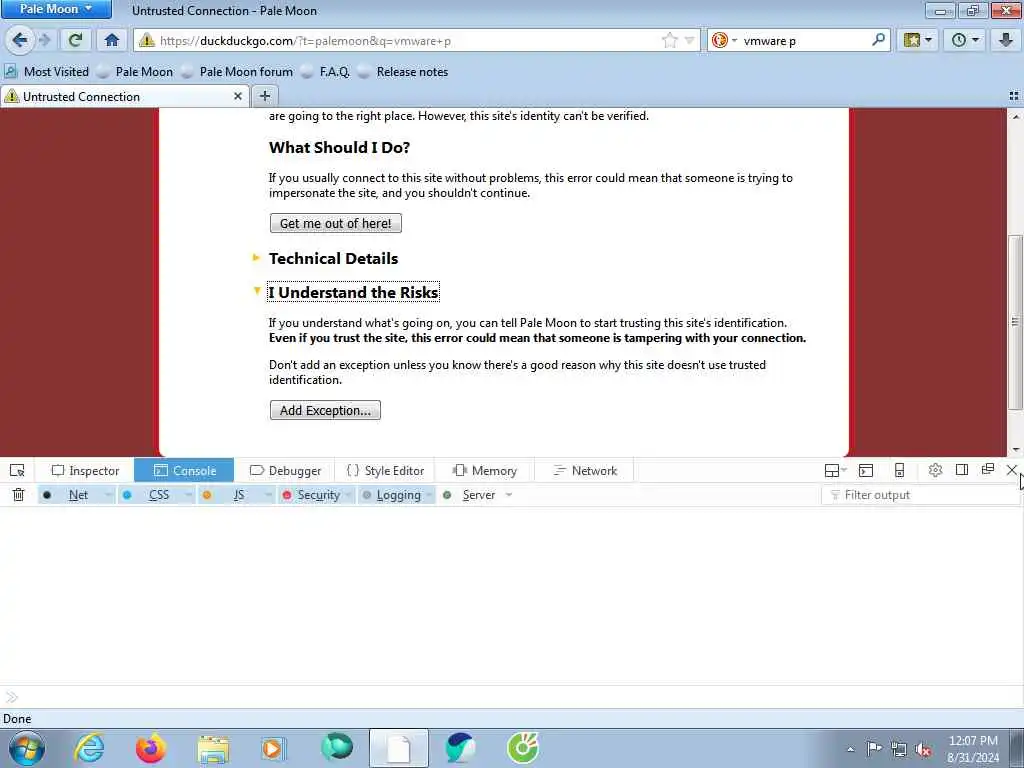
Task: Open the bookmarks menu button
Action: (x=918, y=40)
